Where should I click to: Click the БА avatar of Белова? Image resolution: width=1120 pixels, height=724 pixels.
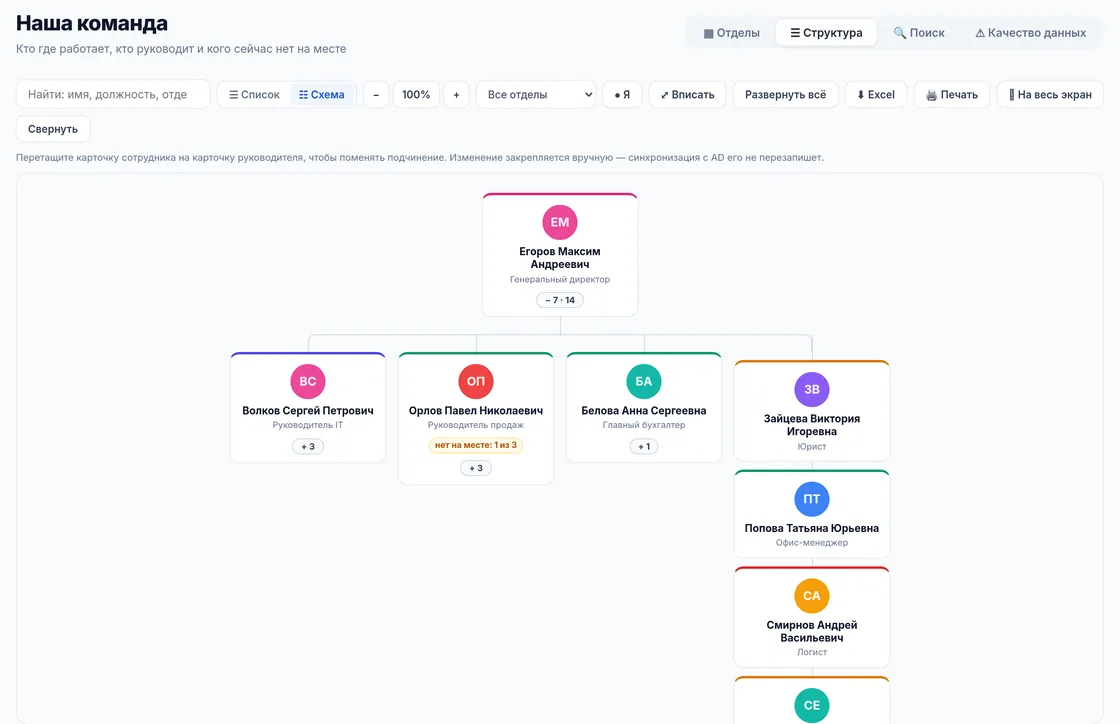644,381
